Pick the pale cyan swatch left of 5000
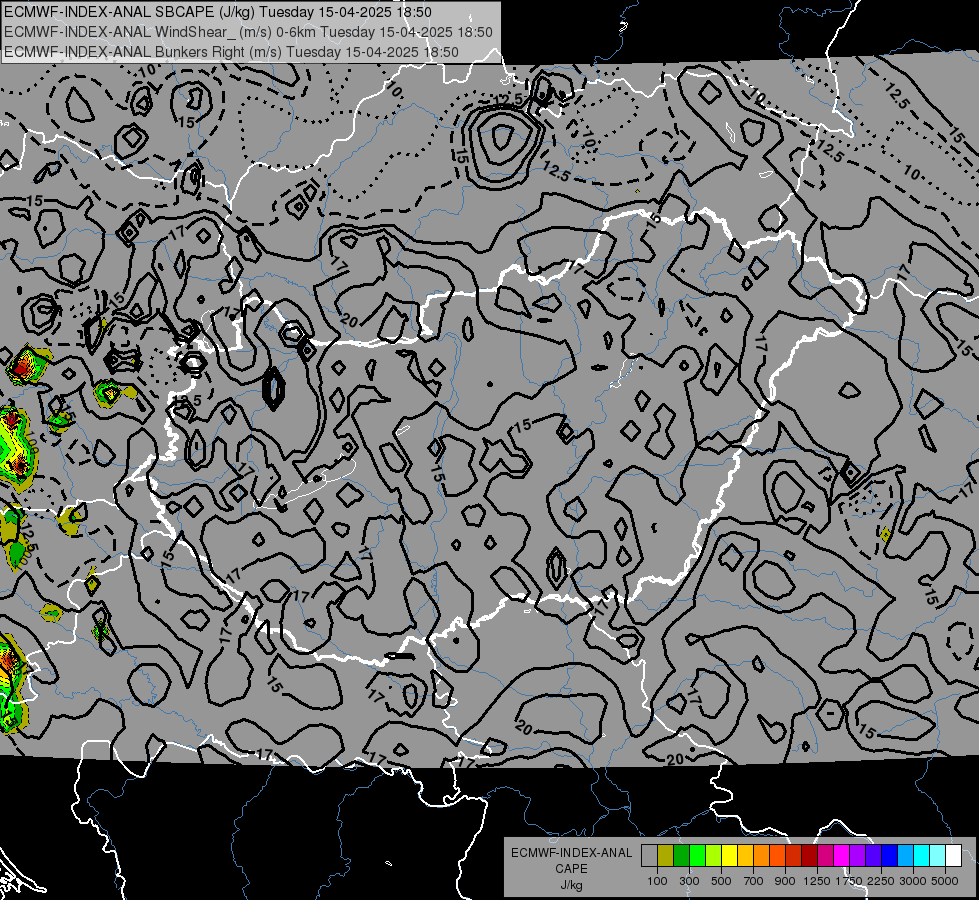979x900 pixels. tap(937, 856)
